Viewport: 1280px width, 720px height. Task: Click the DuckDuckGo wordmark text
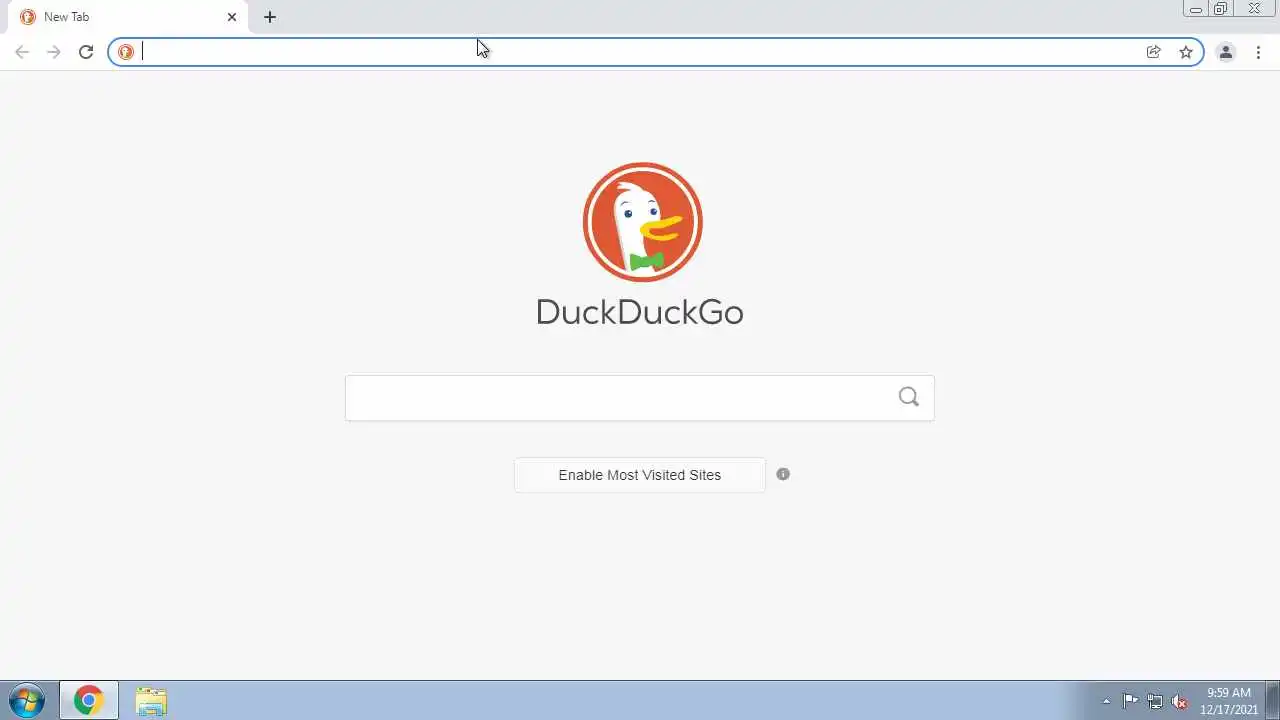point(640,312)
